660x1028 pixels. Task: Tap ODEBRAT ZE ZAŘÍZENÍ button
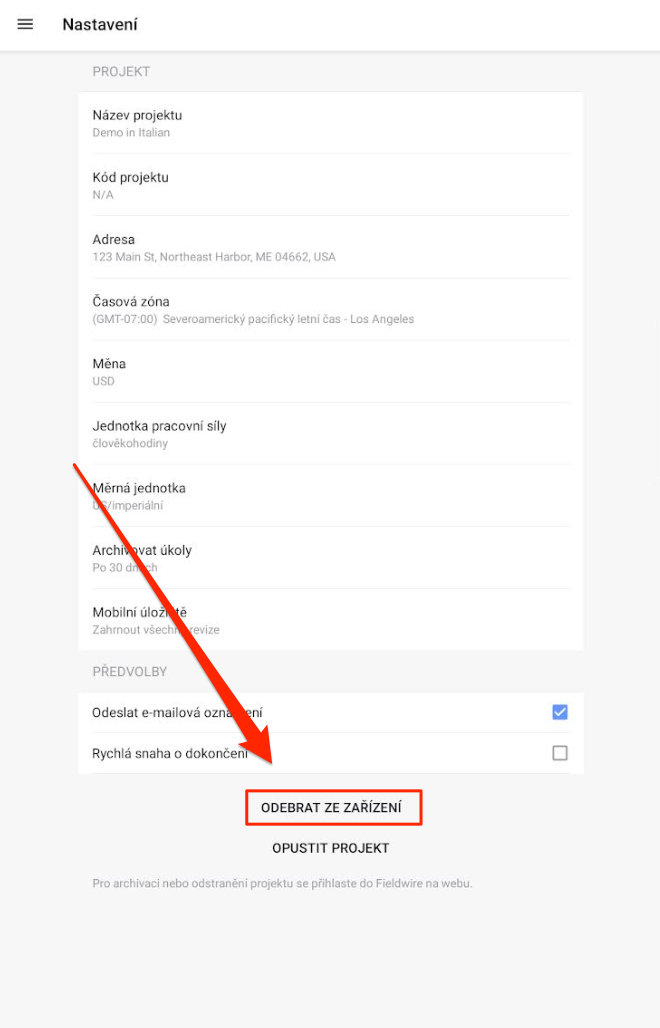(x=334, y=808)
